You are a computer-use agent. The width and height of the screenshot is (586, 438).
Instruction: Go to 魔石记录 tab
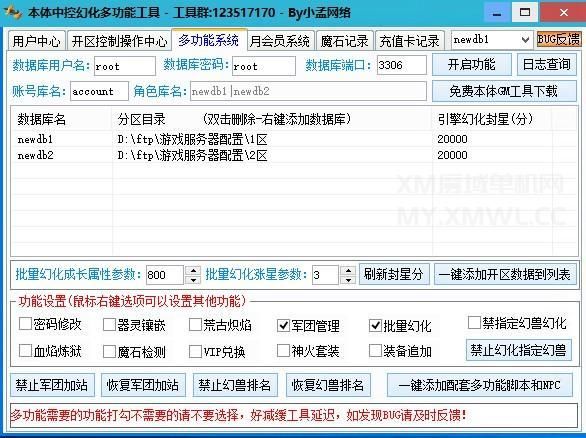point(345,41)
